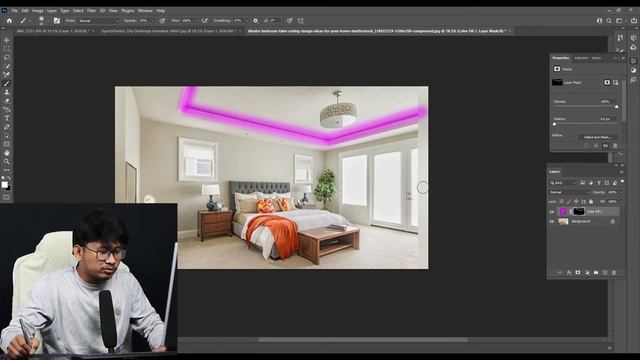640x360 pixels.
Task: Add layer mask at Layers panel bottom
Action: 578,273
